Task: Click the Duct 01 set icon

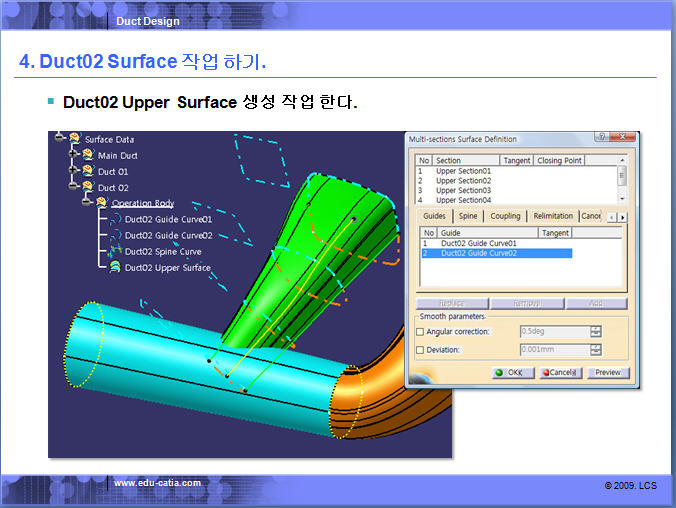Action: [87, 171]
